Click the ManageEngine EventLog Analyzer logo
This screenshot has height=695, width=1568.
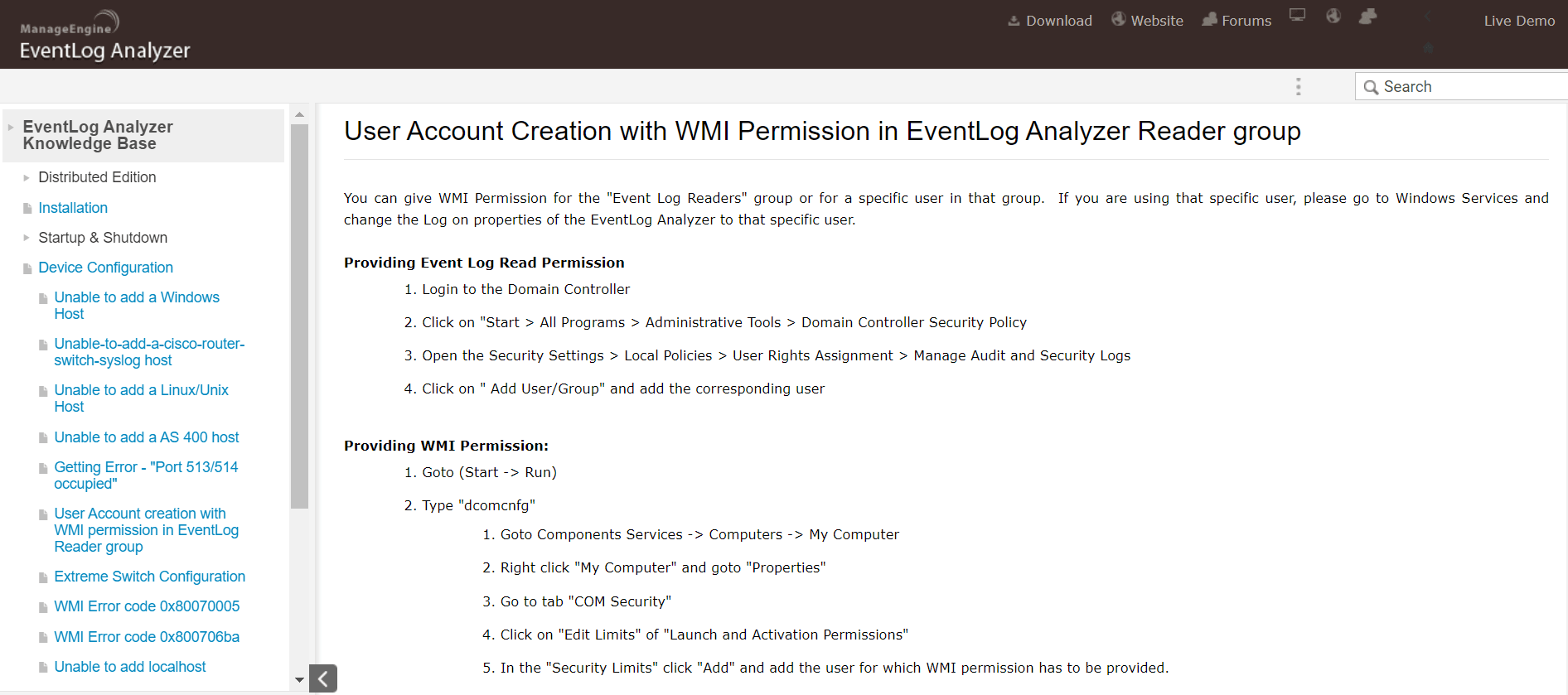[104, 37]
